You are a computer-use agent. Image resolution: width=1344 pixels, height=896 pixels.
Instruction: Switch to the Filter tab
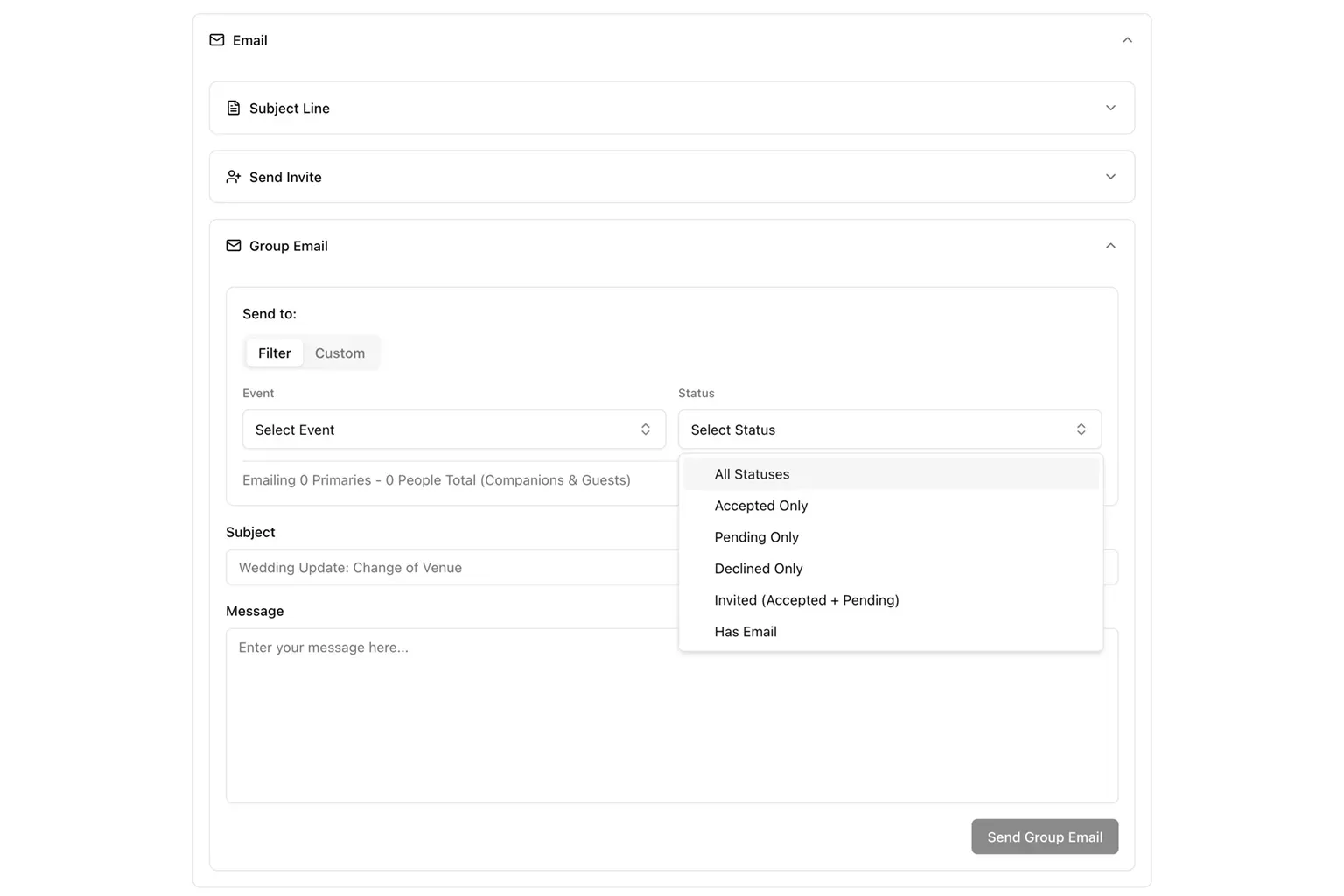[275, 353]
